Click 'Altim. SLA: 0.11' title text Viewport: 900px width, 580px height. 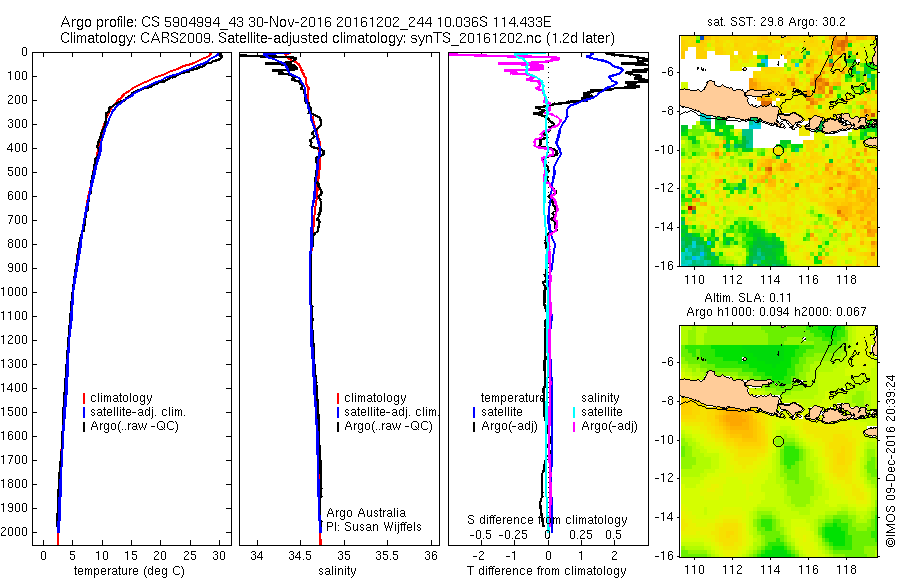point(748,298)
